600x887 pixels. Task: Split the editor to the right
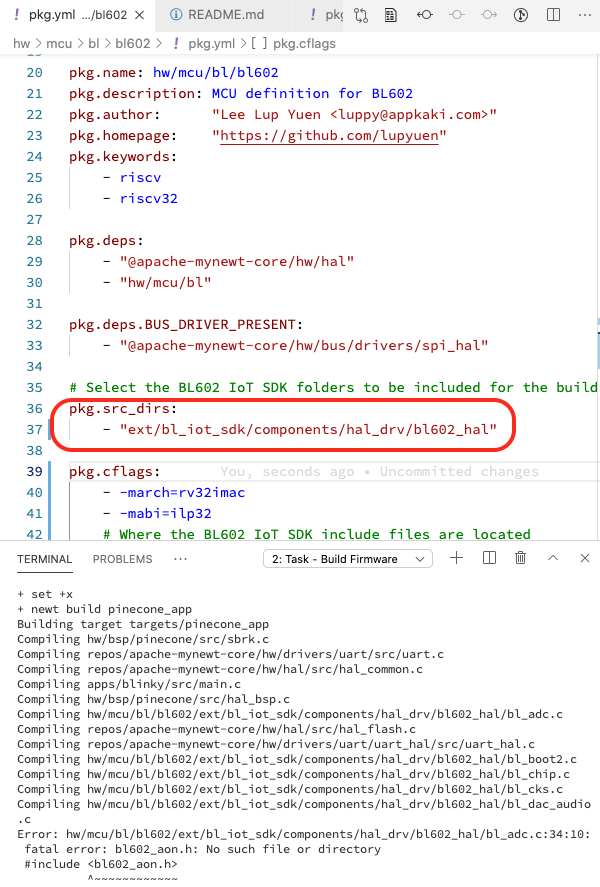pyautogui.click(x=553, y=15)
